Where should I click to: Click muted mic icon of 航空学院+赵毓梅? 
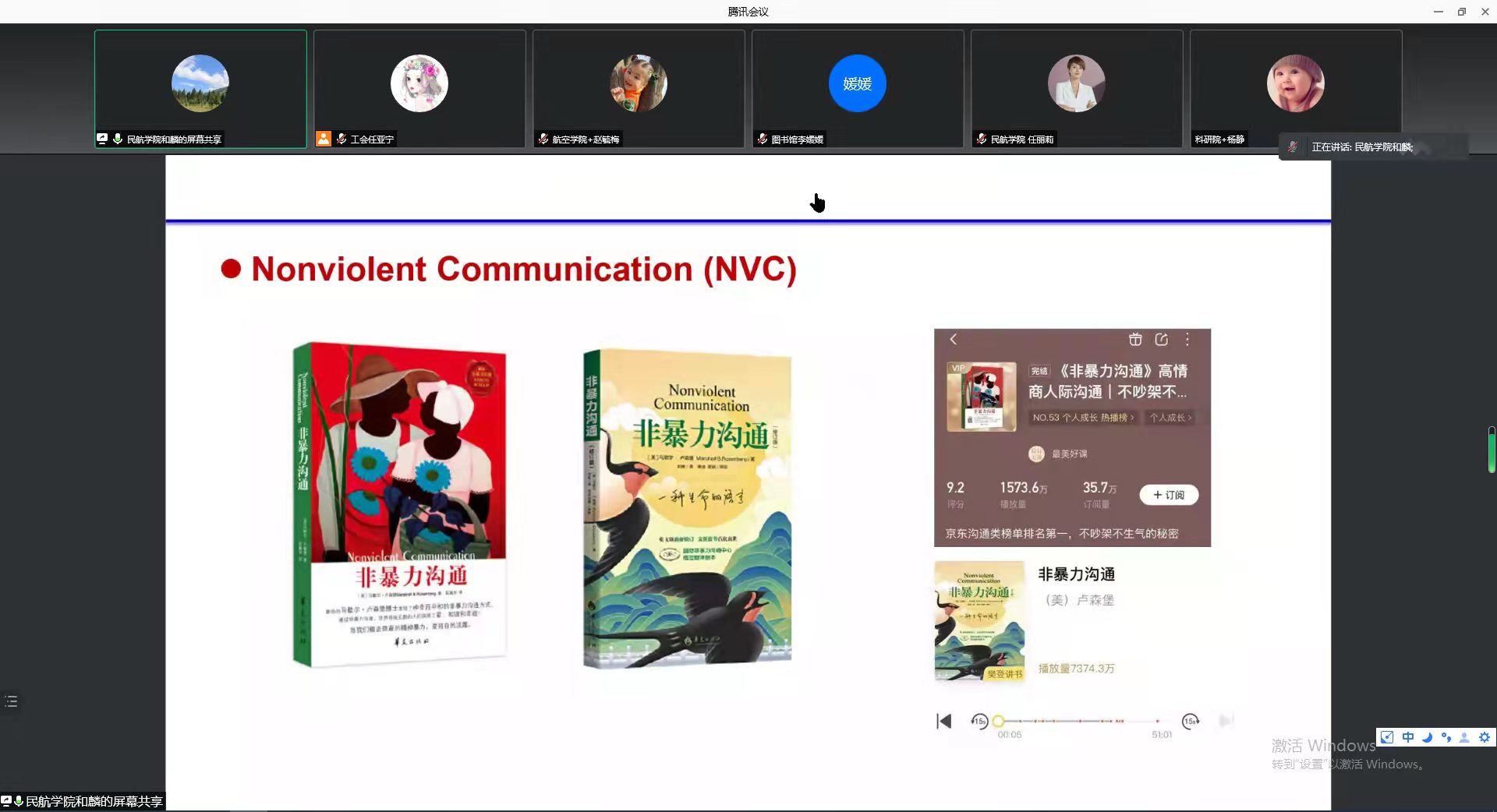(543, 139)
